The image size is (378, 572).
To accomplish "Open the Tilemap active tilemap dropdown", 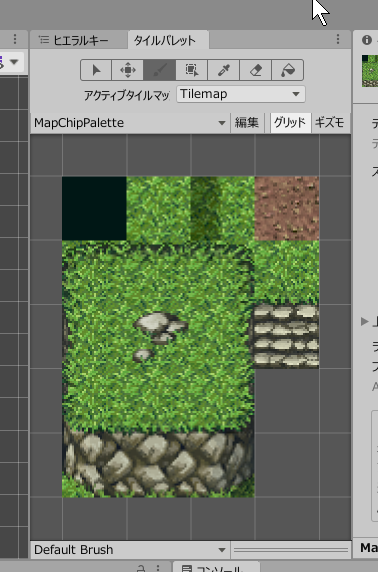I will (x=241, y=94).
